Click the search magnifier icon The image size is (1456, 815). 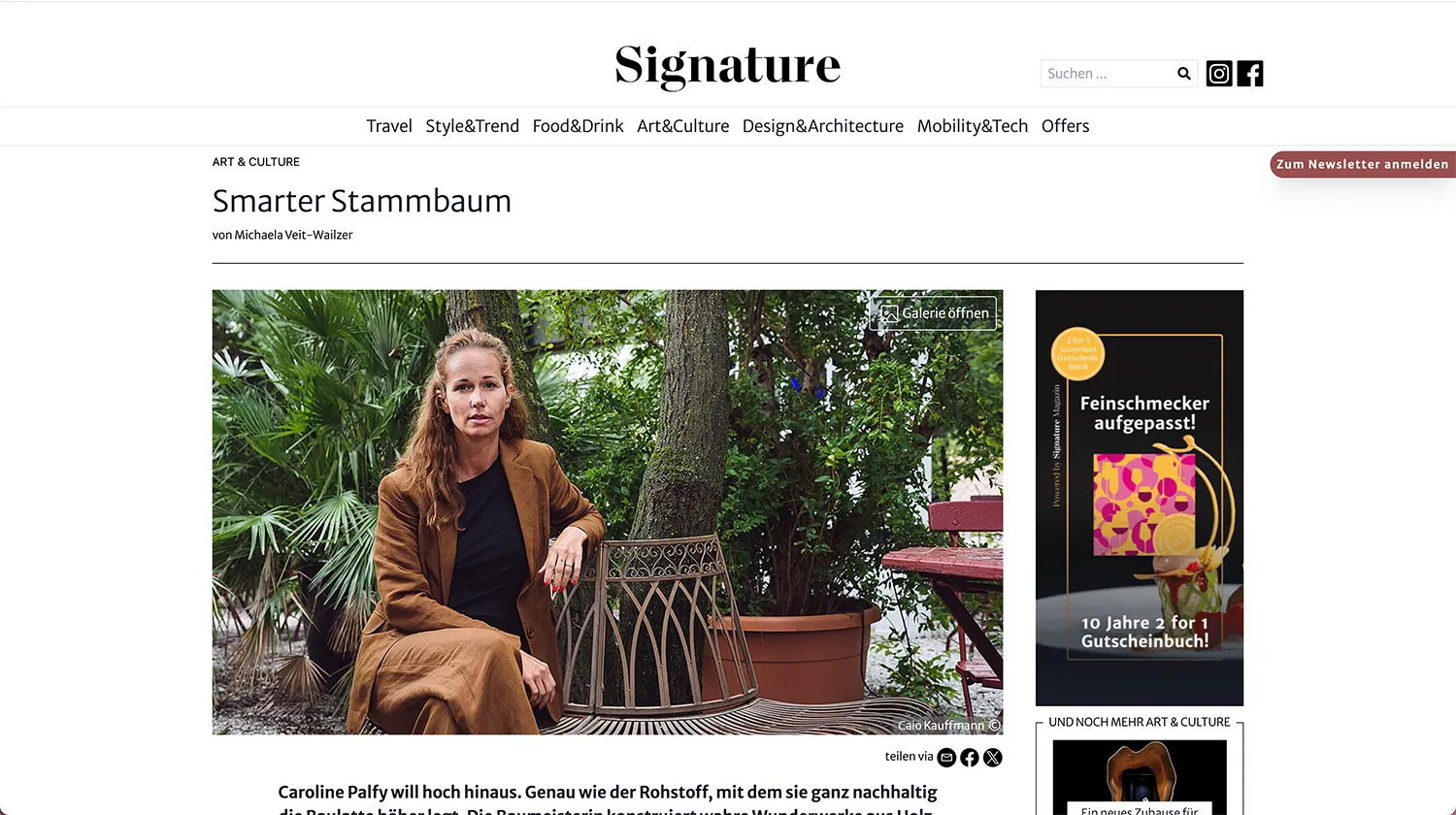(x=1184, y=74)
